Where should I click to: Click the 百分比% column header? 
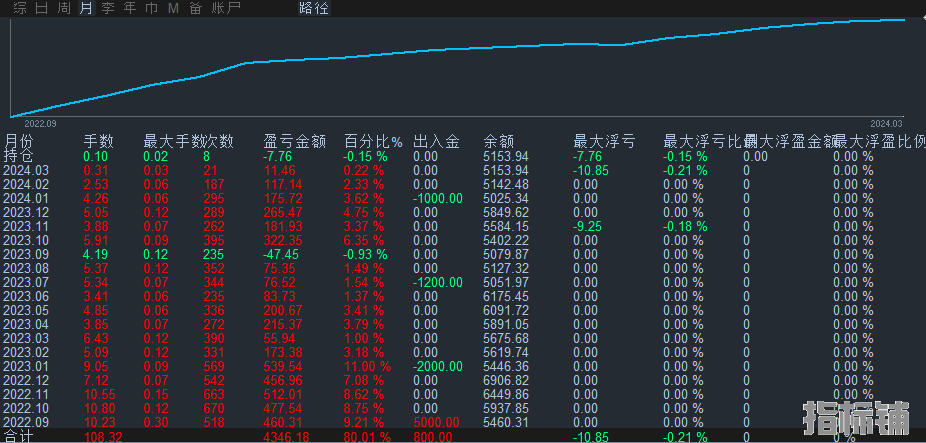(373, 142)
